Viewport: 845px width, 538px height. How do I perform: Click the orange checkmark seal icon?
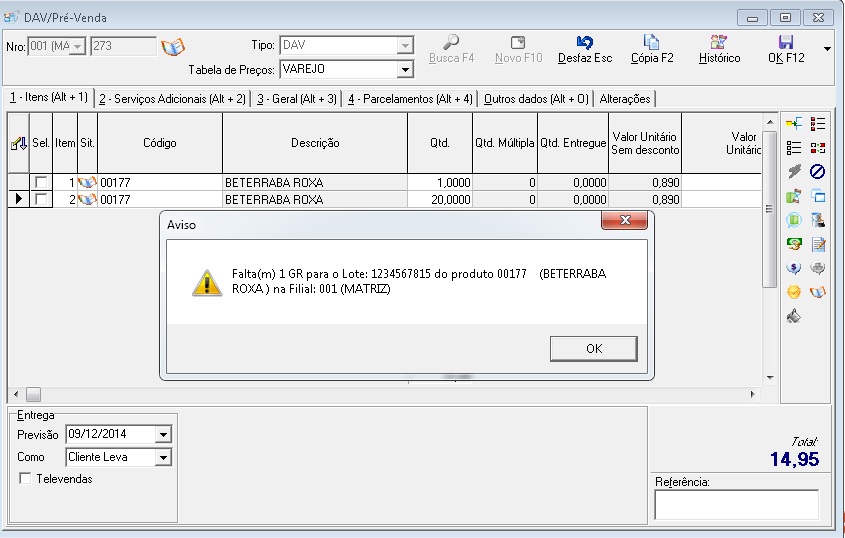tap(794, 292)
